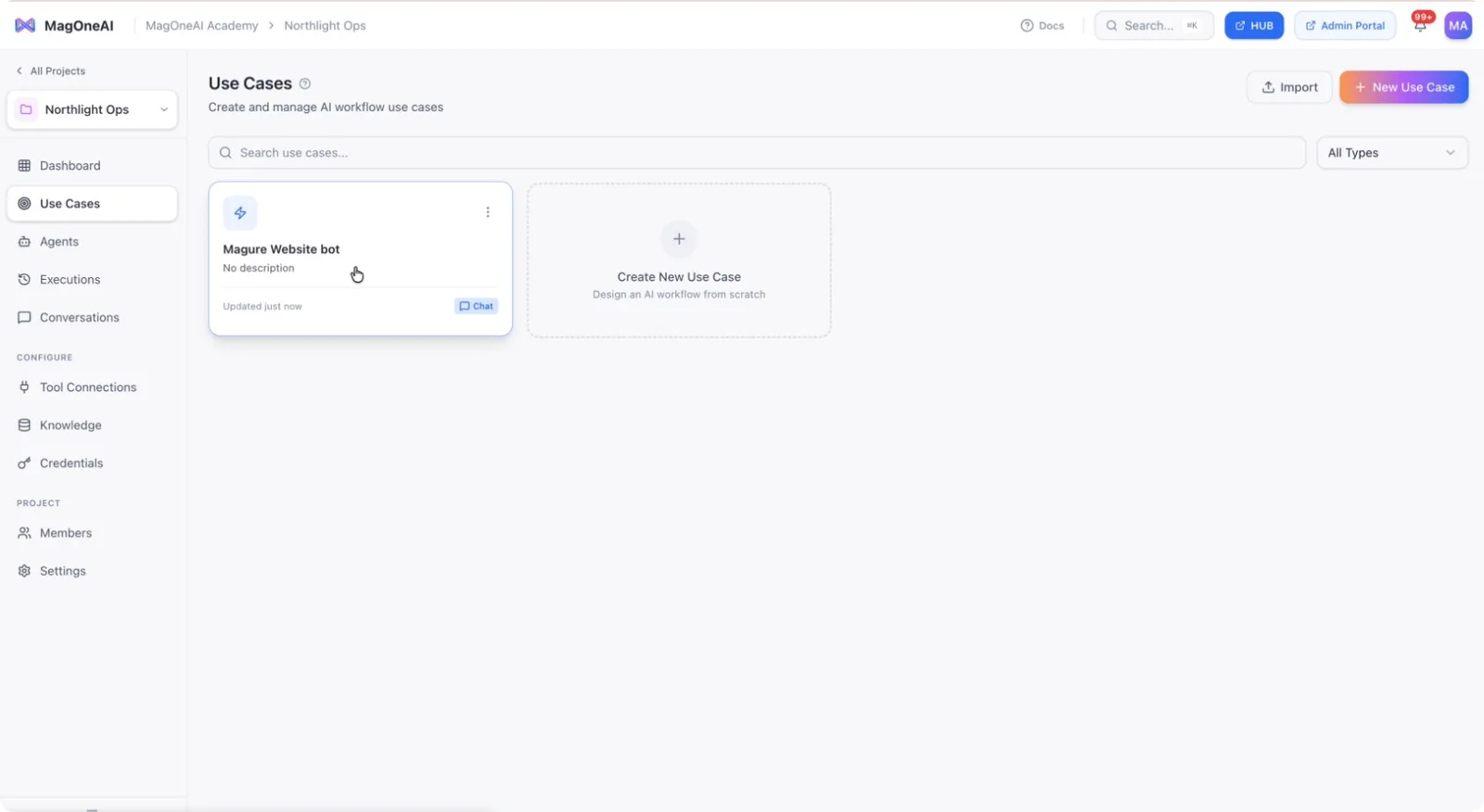This screenshot has height=812, width=1484.
Task: Open the Docs link in top bar
Action: pos(1043,26)
